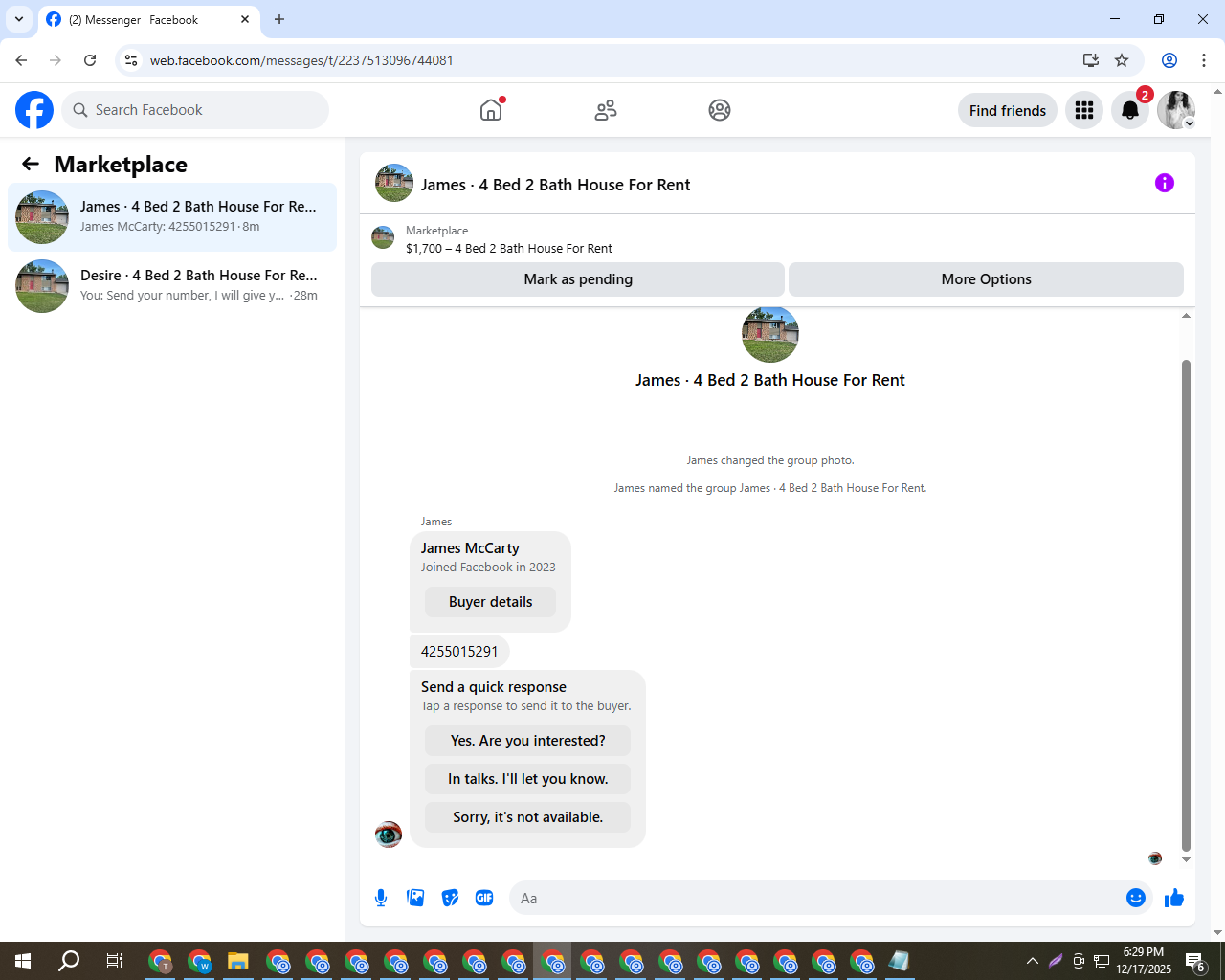This screenshot has width=1225, height=980.
Task: Open the profile circle icon in top navigation
Action: pyautogui.click(x=720, y=110)
